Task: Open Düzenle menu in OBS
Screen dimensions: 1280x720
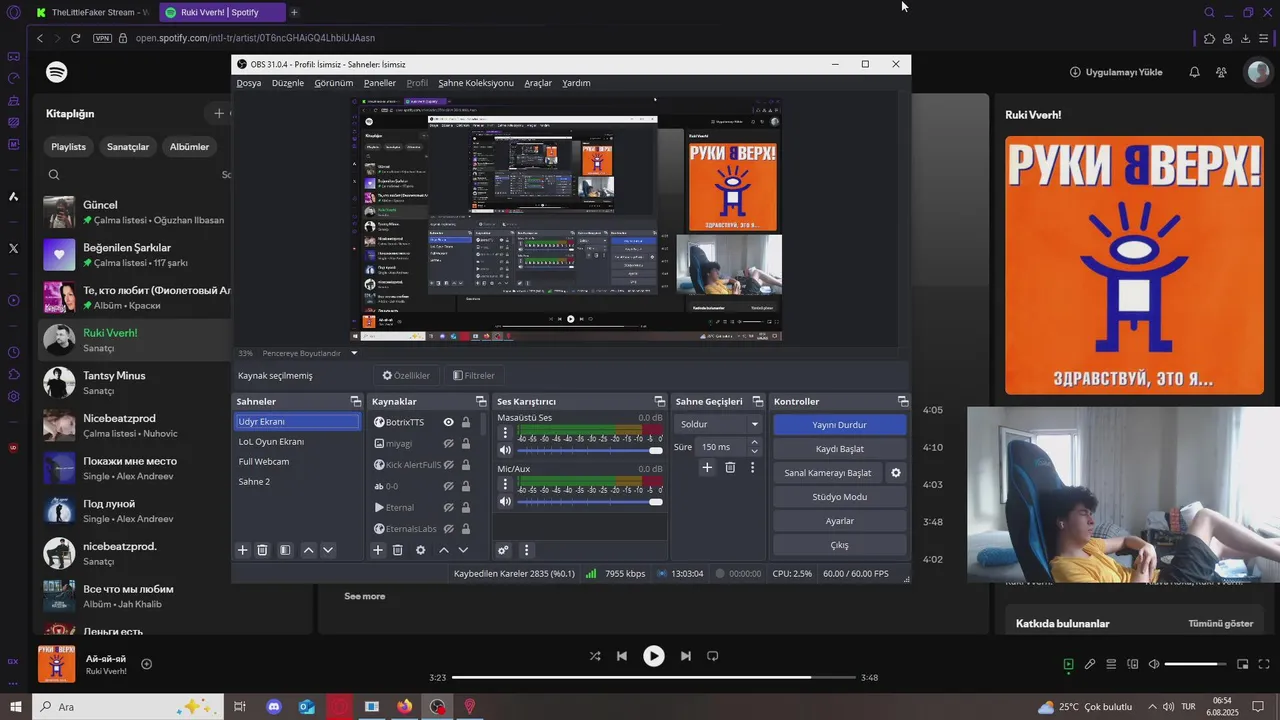Action: coord(288,83)
